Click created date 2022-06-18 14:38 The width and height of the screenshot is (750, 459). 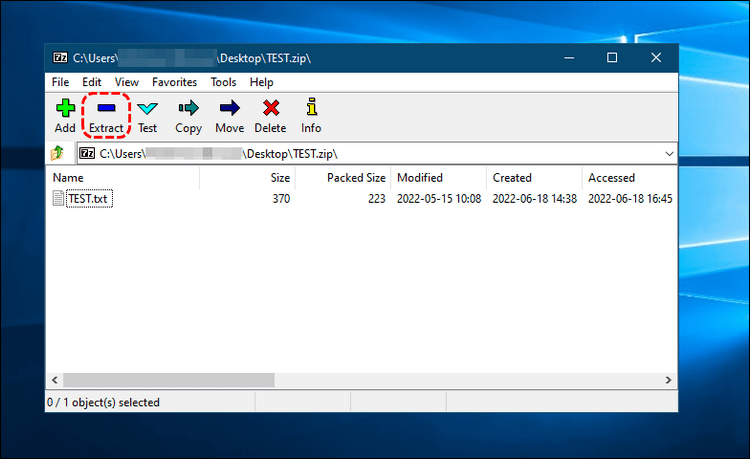click(x=535, y=199)
